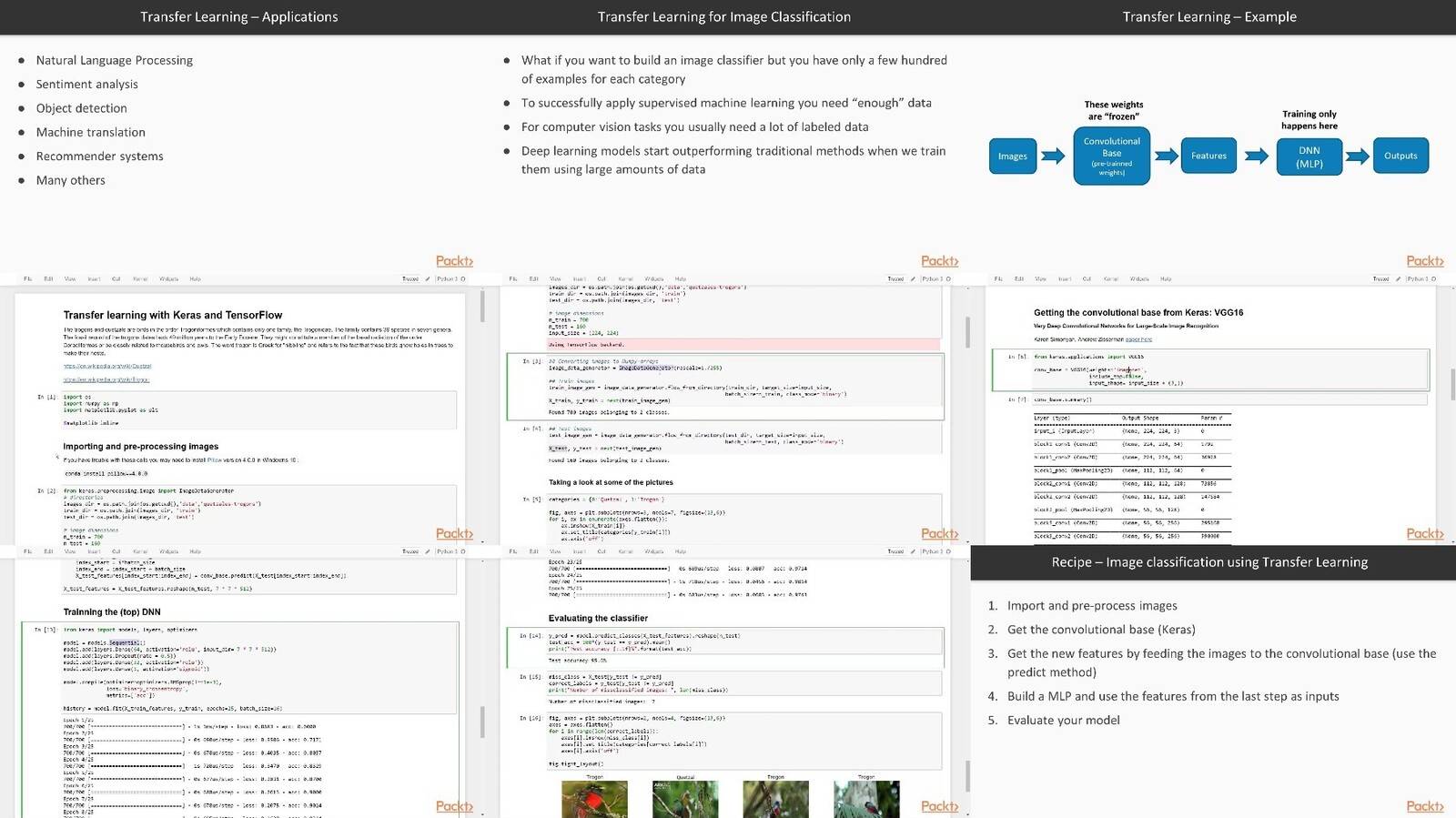Open the 'paper here' link under Simonyan, Zisserman
Screen dimensions: 1456x818
pyautogui.click(x=1138, y=339)
